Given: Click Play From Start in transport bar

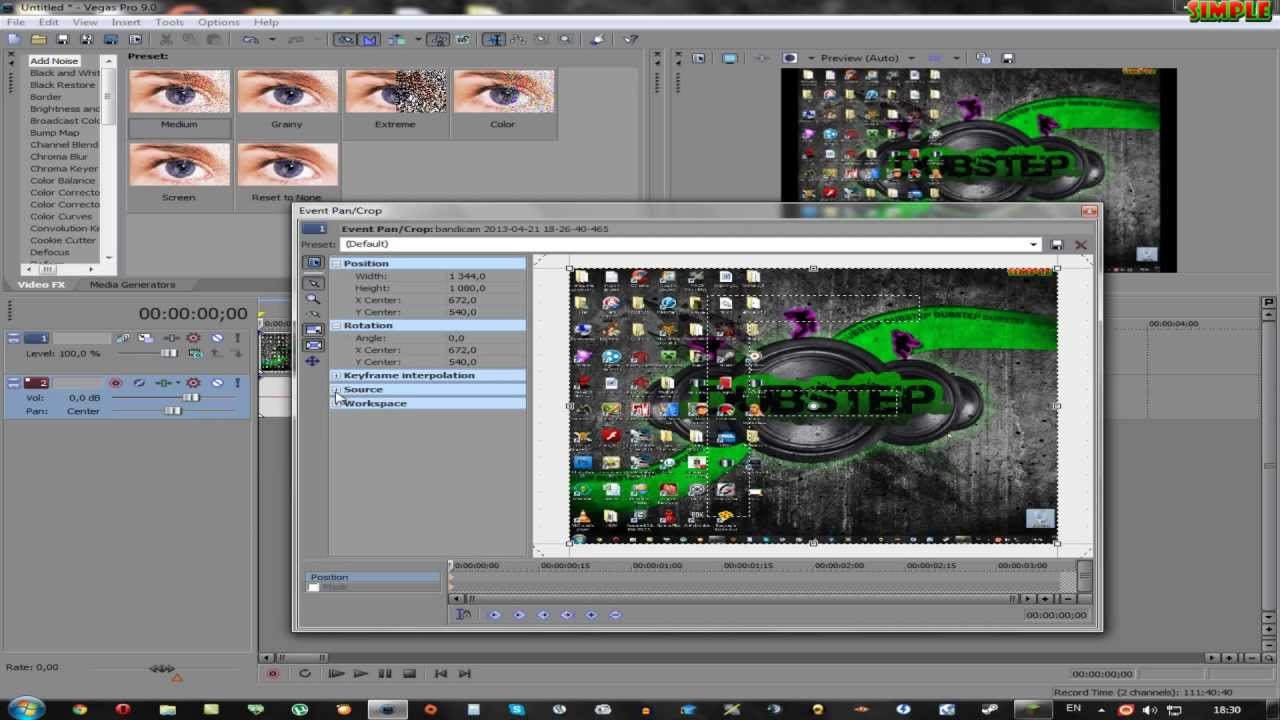Looking at the screenshot, I should (x=335, y=674).
